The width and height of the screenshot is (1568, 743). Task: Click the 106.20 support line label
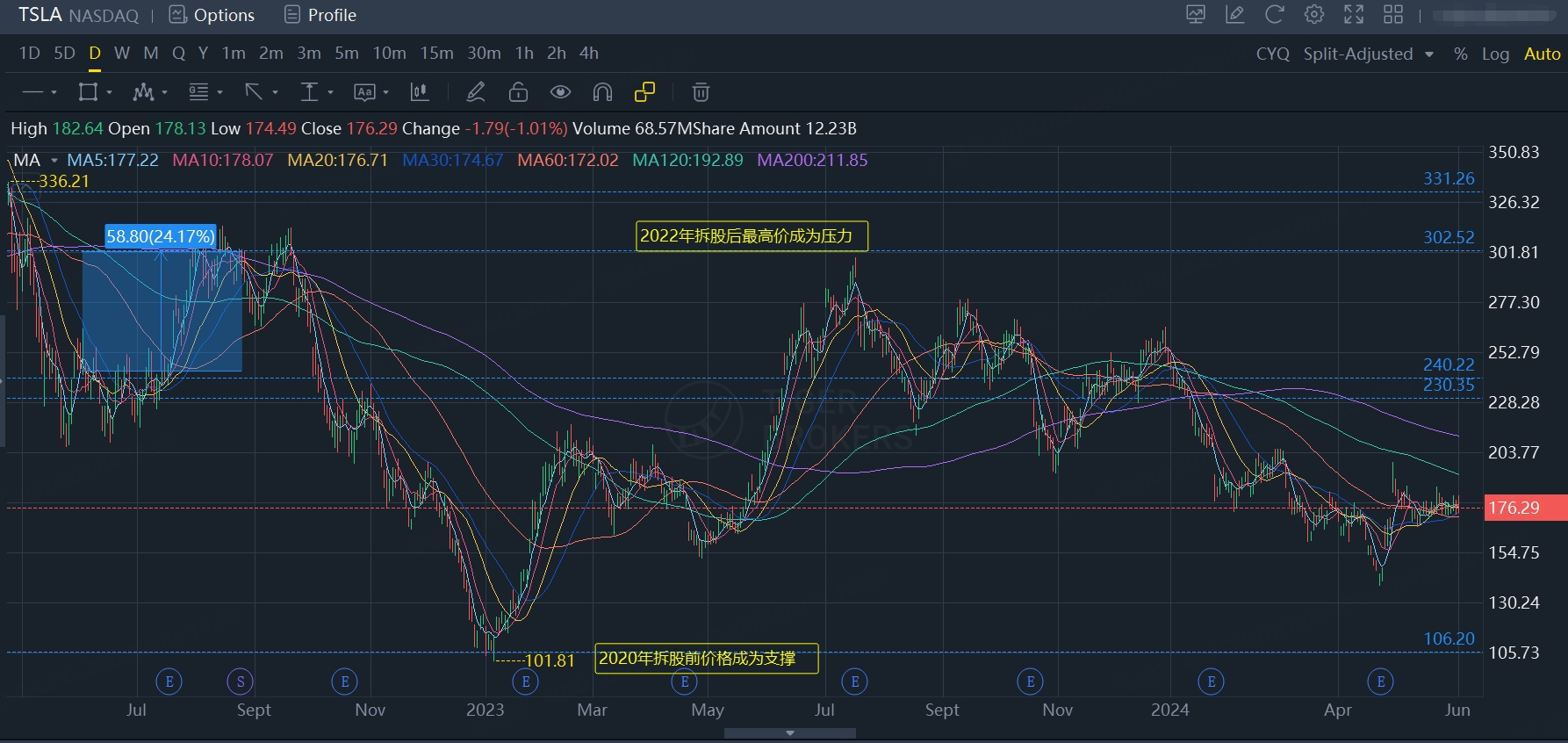pos(1449,638)
